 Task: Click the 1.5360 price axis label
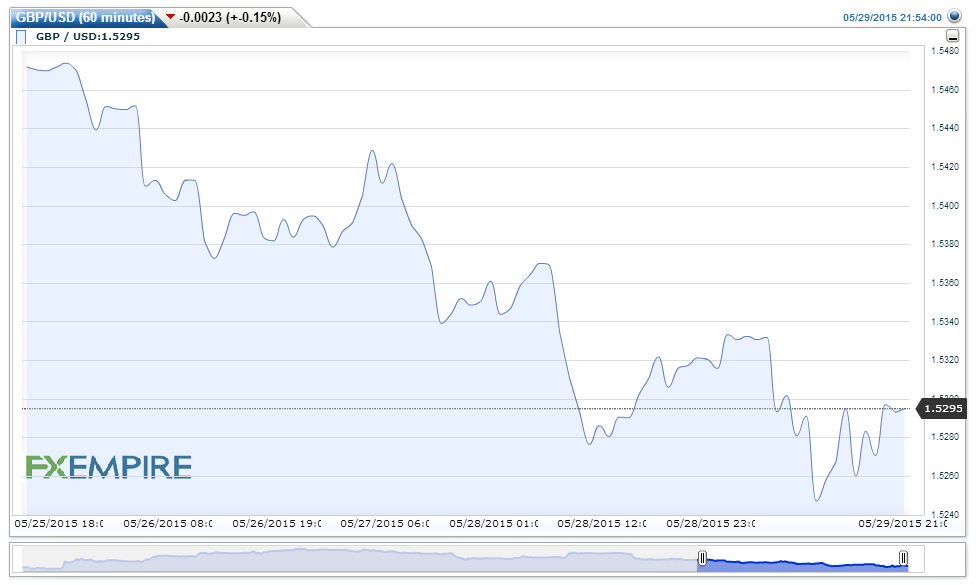click(x=945, y=283)
